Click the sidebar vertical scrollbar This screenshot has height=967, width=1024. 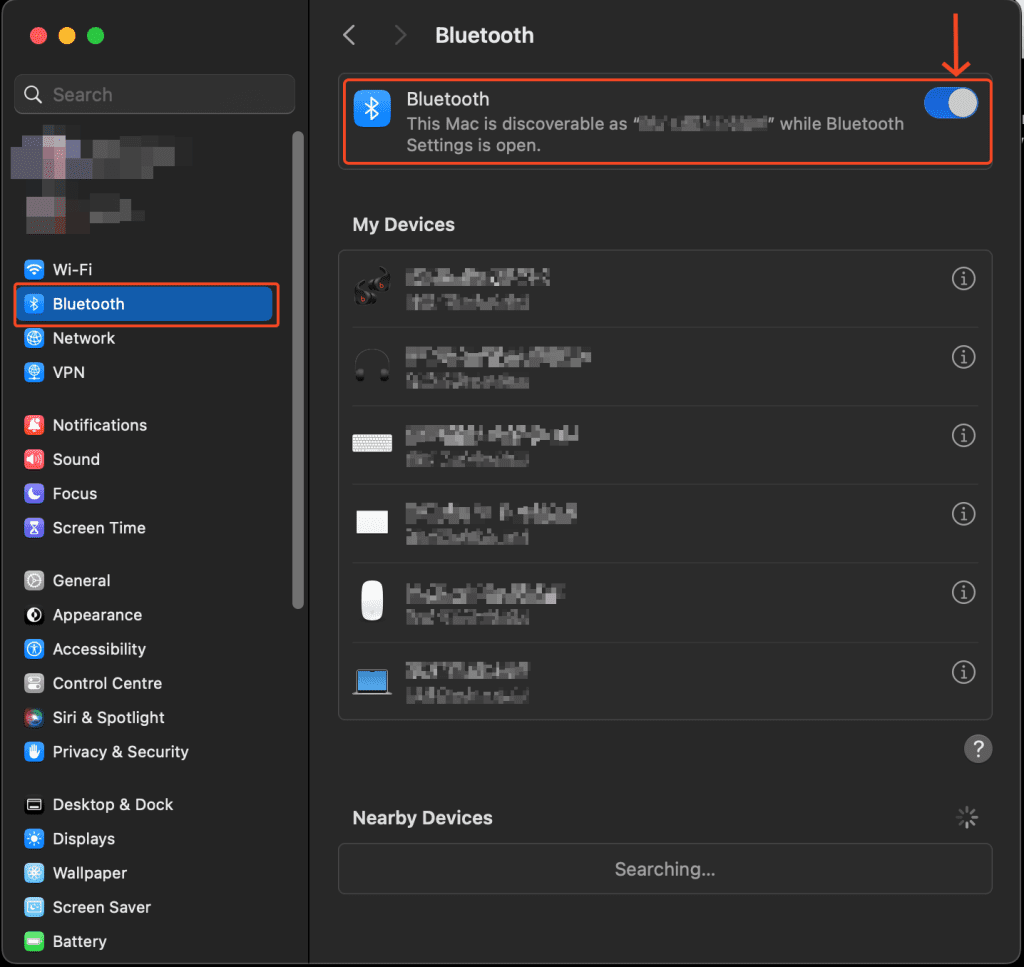[x=297, y=370]
